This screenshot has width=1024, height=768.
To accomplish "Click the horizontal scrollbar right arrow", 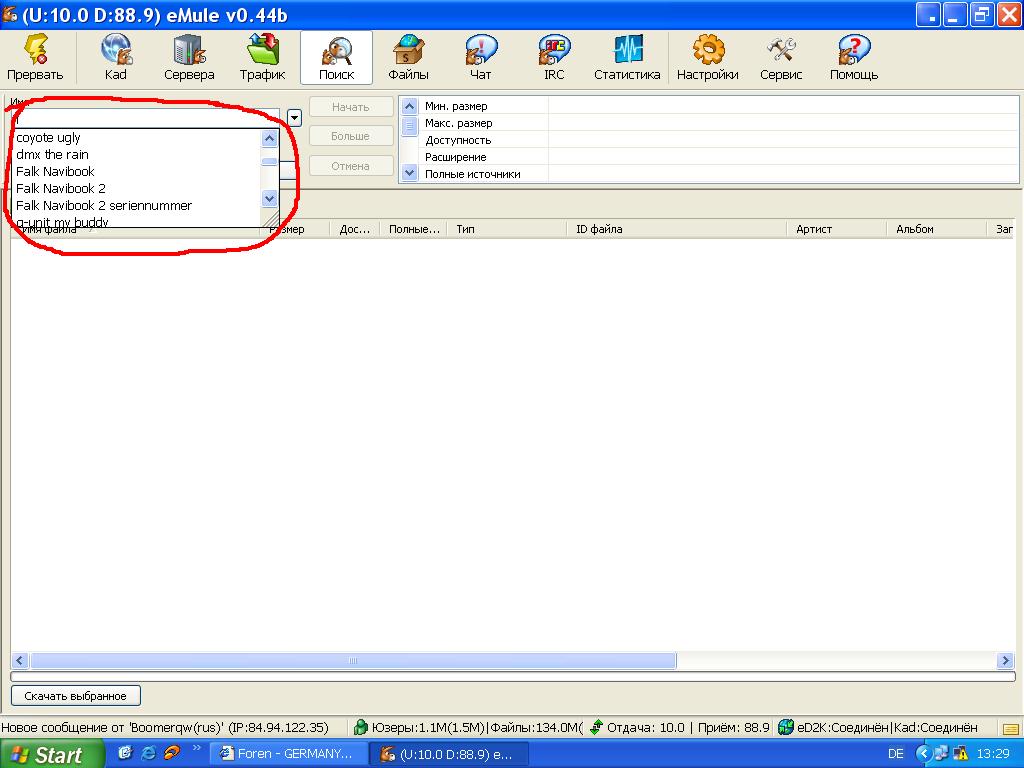I will pos(1005,661).
